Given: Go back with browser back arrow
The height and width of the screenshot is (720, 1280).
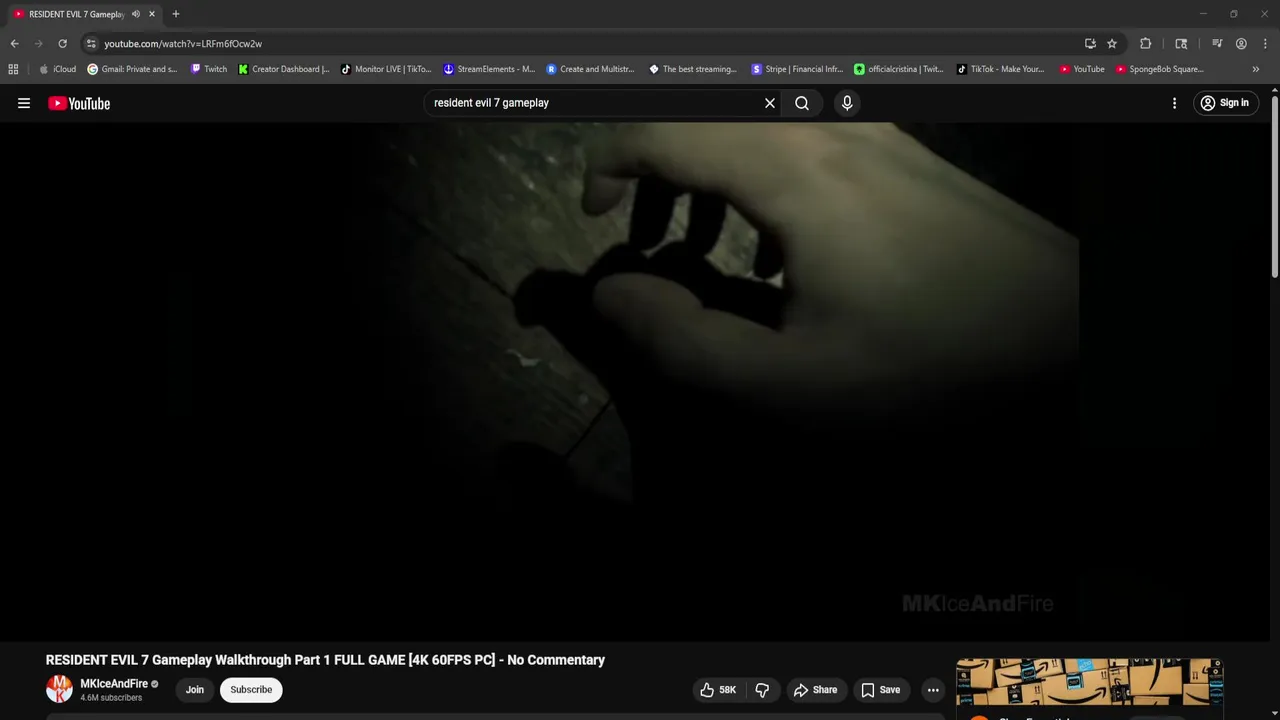Looking at the screenshot, I should click(x=14, y=44).
